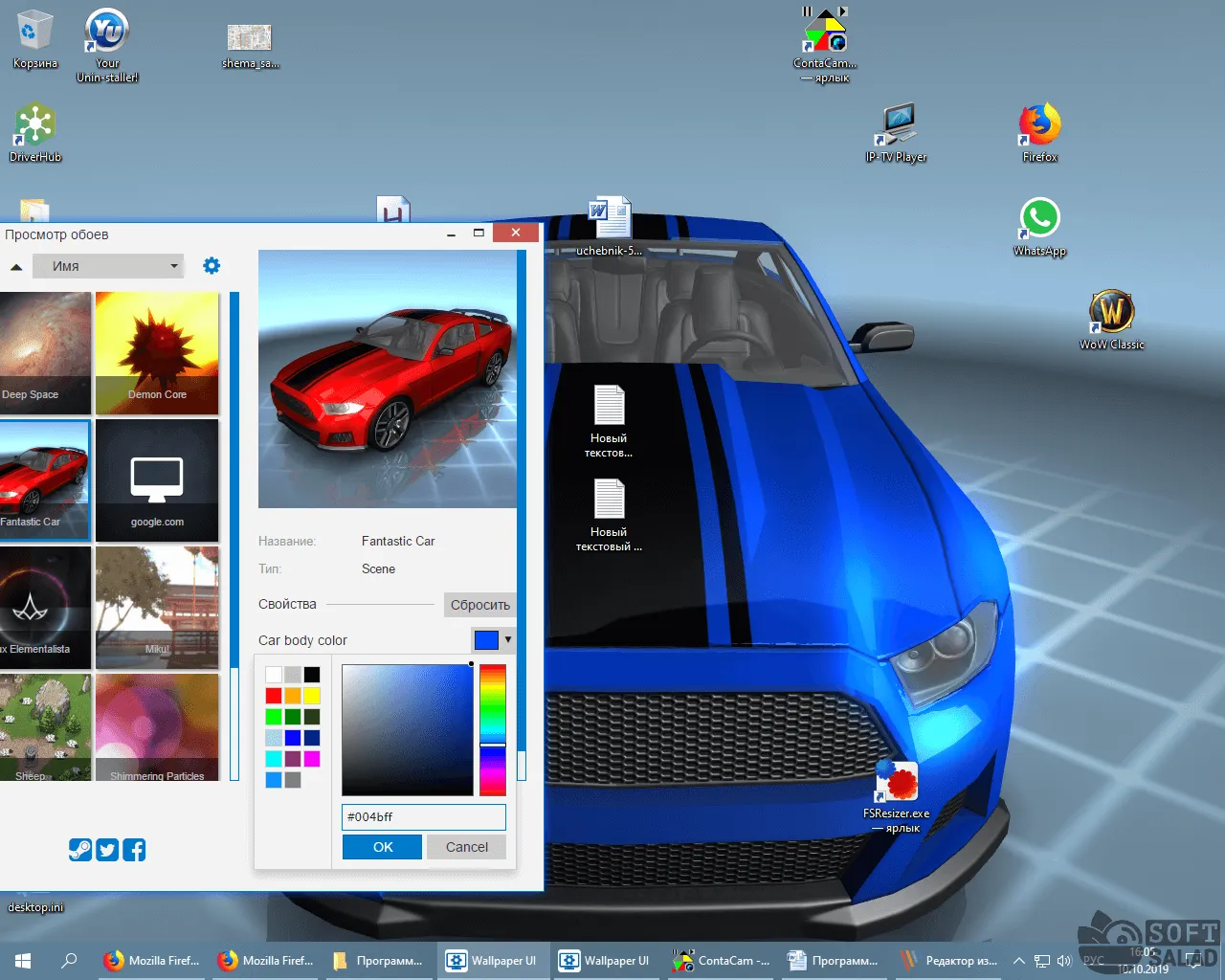The width and height of the screenshot is (1225, 980).
Task: Select the Demon Core wallpaper thumbnail
Action: click(157, 353)
